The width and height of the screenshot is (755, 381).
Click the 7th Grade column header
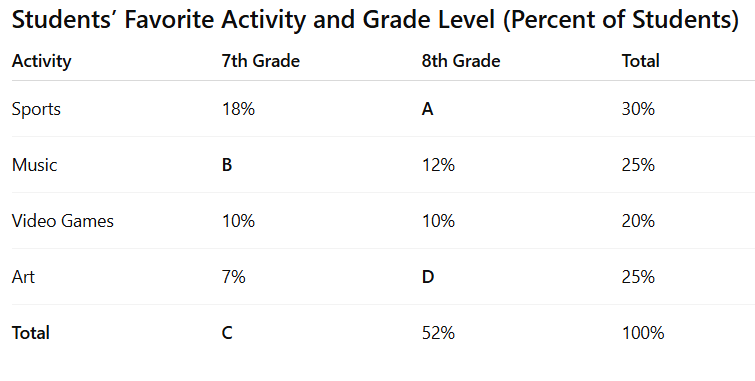point(260,61)
